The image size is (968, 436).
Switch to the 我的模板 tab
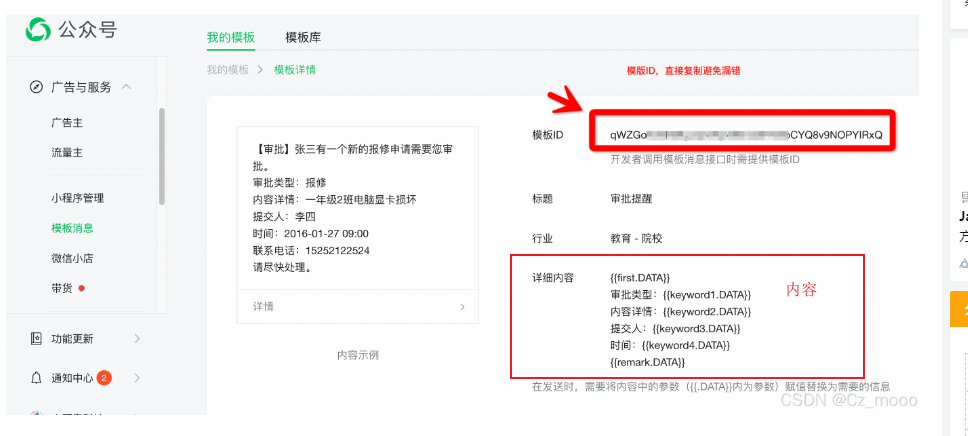[x=230, y=37]
